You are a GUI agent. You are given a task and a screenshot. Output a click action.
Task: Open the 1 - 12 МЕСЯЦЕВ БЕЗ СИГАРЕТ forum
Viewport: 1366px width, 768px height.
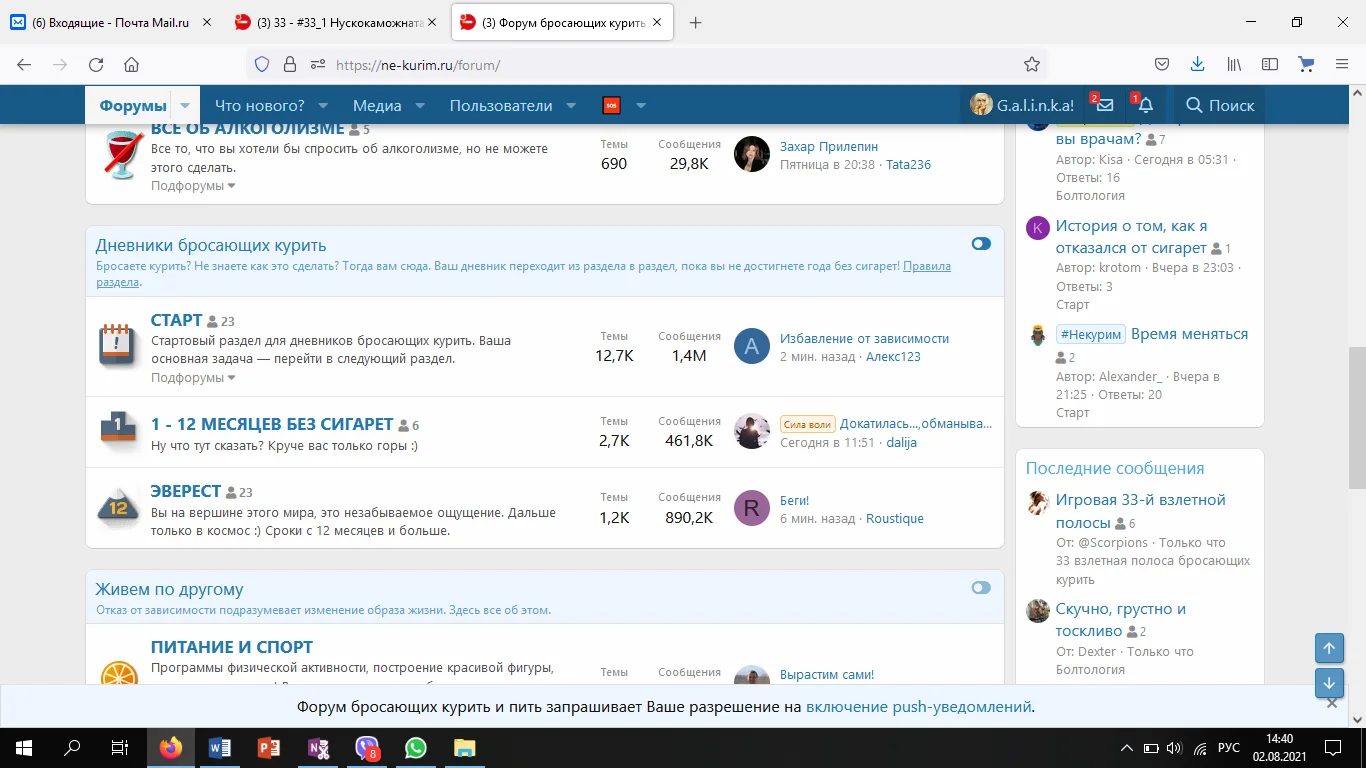click(x=272, y=424)
